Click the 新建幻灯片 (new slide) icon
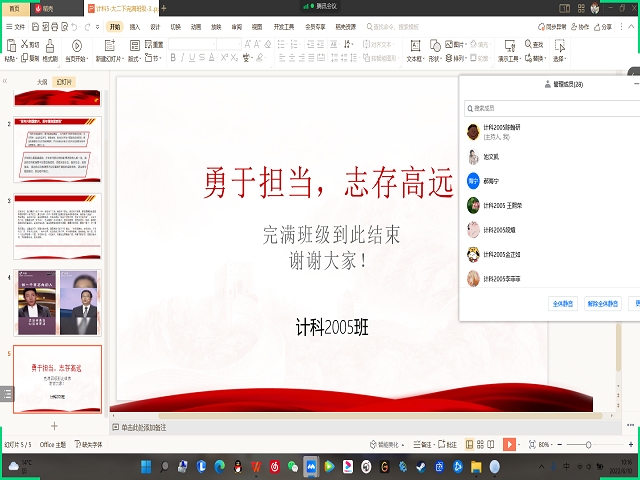640x480 pixels. pyautogui.click(x=108, y=46)
